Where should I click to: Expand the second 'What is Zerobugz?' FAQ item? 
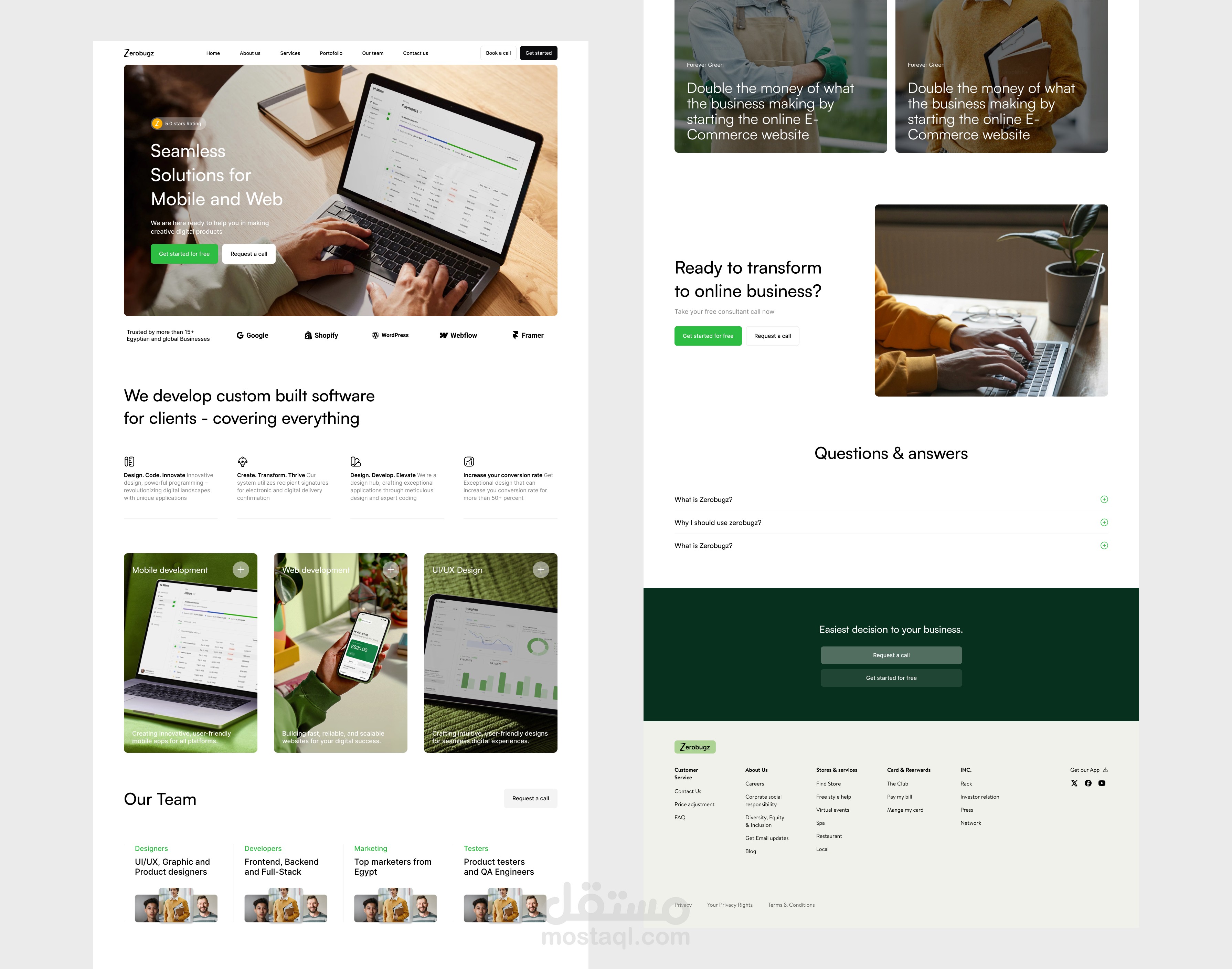(1105, 545)
